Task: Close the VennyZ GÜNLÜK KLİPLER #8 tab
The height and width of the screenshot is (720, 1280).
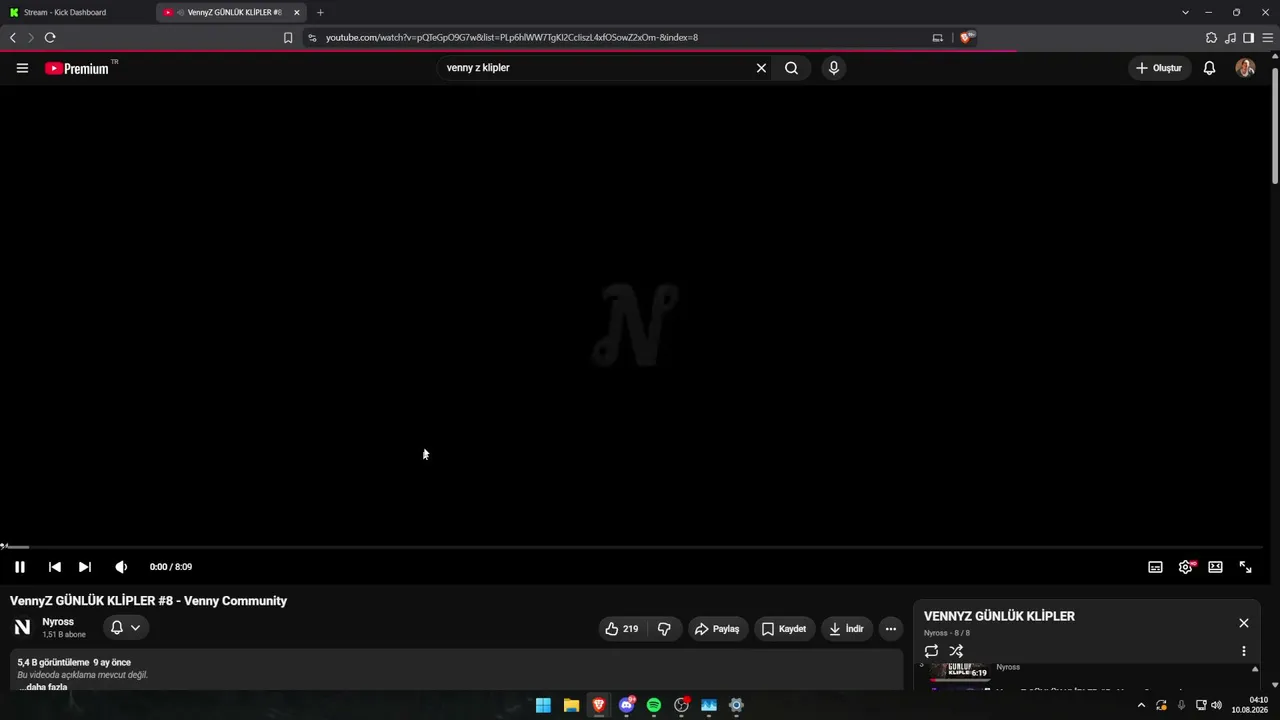Action: [296, 12]
